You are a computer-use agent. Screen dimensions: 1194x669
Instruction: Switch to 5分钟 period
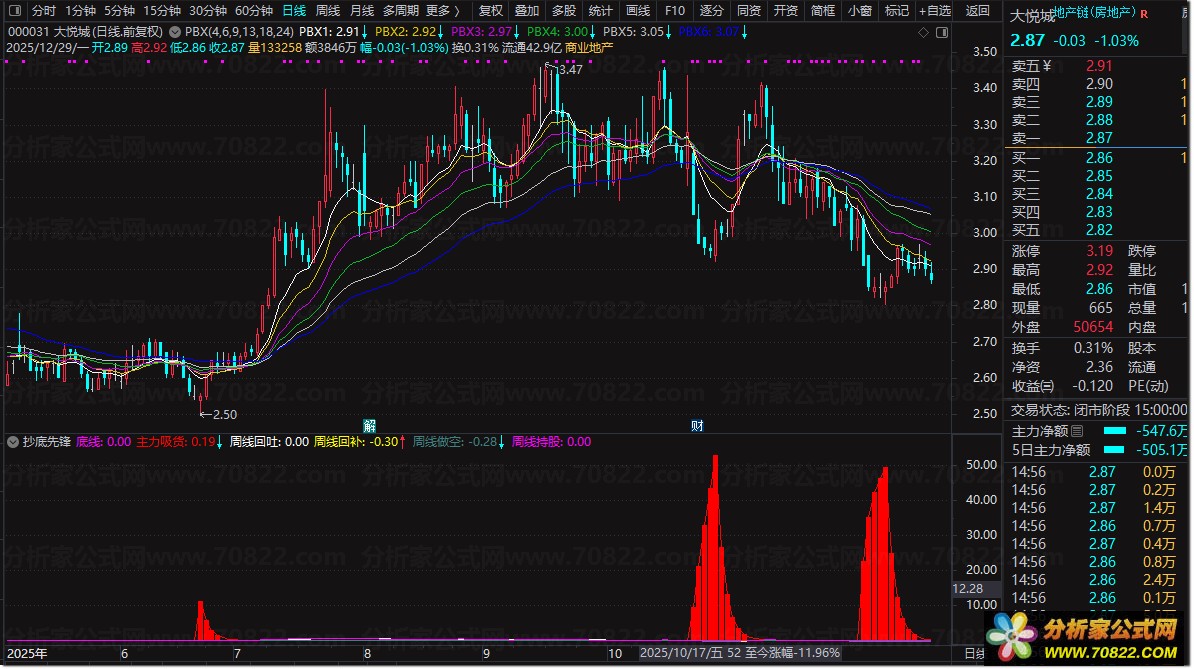120,11
